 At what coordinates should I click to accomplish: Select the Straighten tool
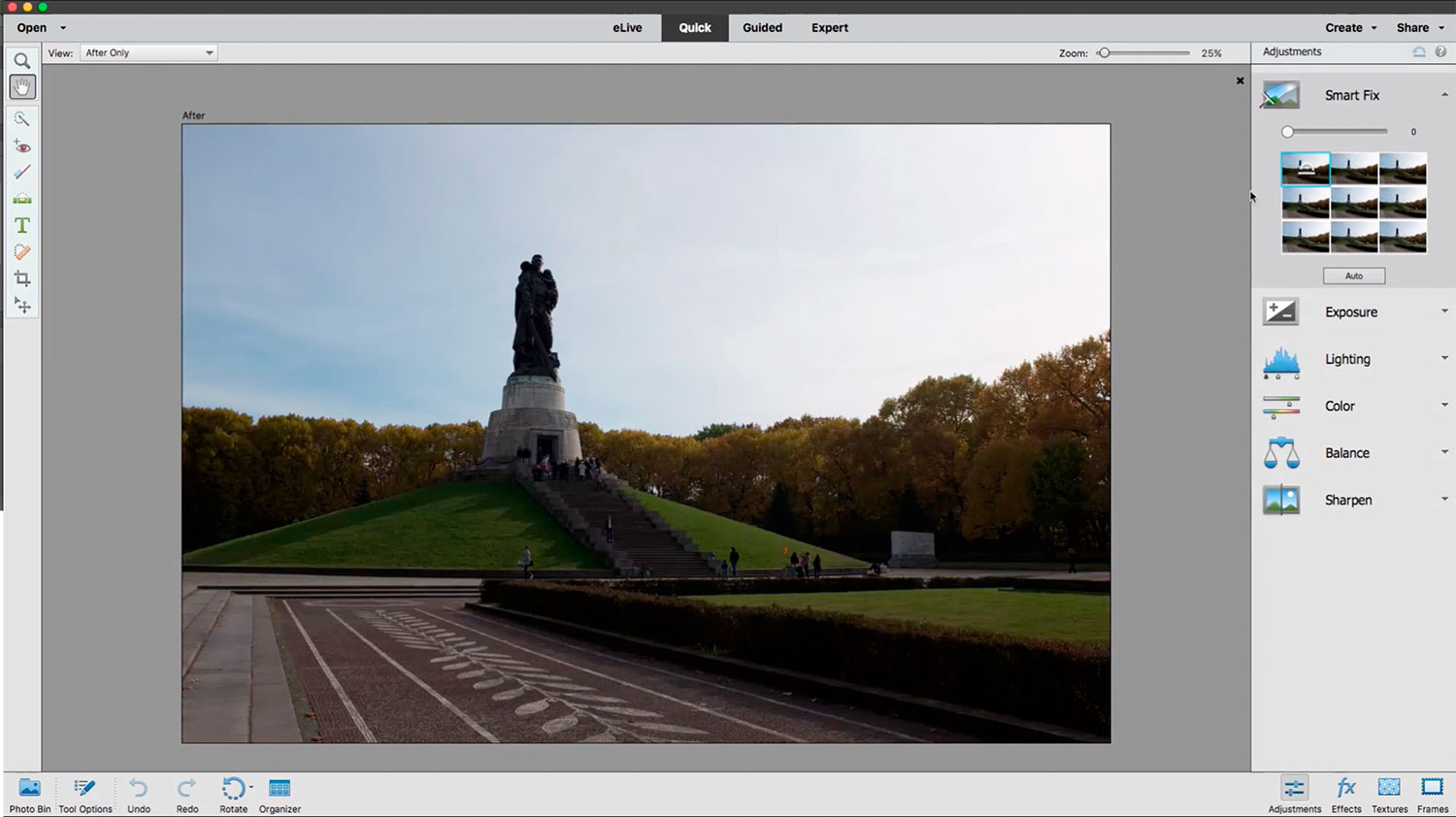[x=21, y=199]
